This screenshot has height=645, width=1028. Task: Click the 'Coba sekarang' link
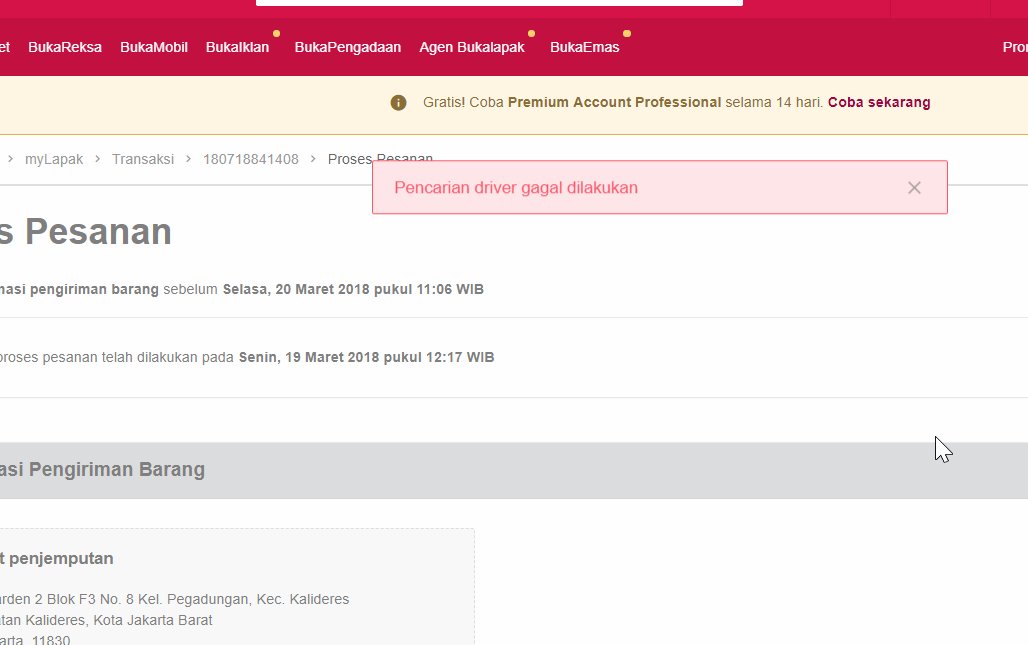(879, 102)
